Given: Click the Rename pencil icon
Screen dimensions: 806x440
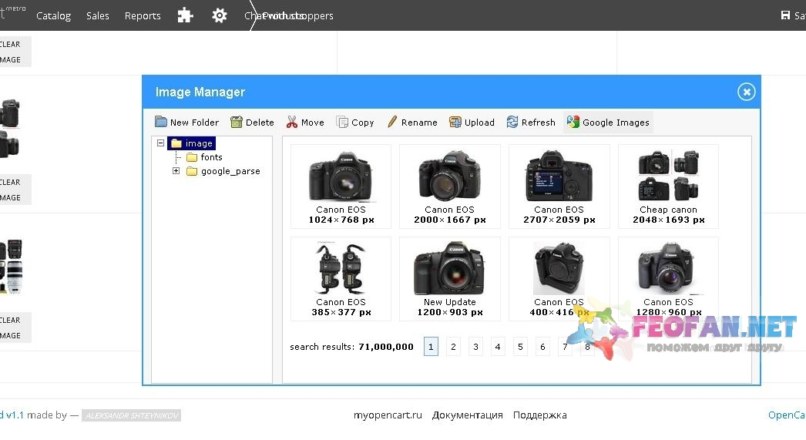Looking at the screenshot, I should (x=392, y=122).
